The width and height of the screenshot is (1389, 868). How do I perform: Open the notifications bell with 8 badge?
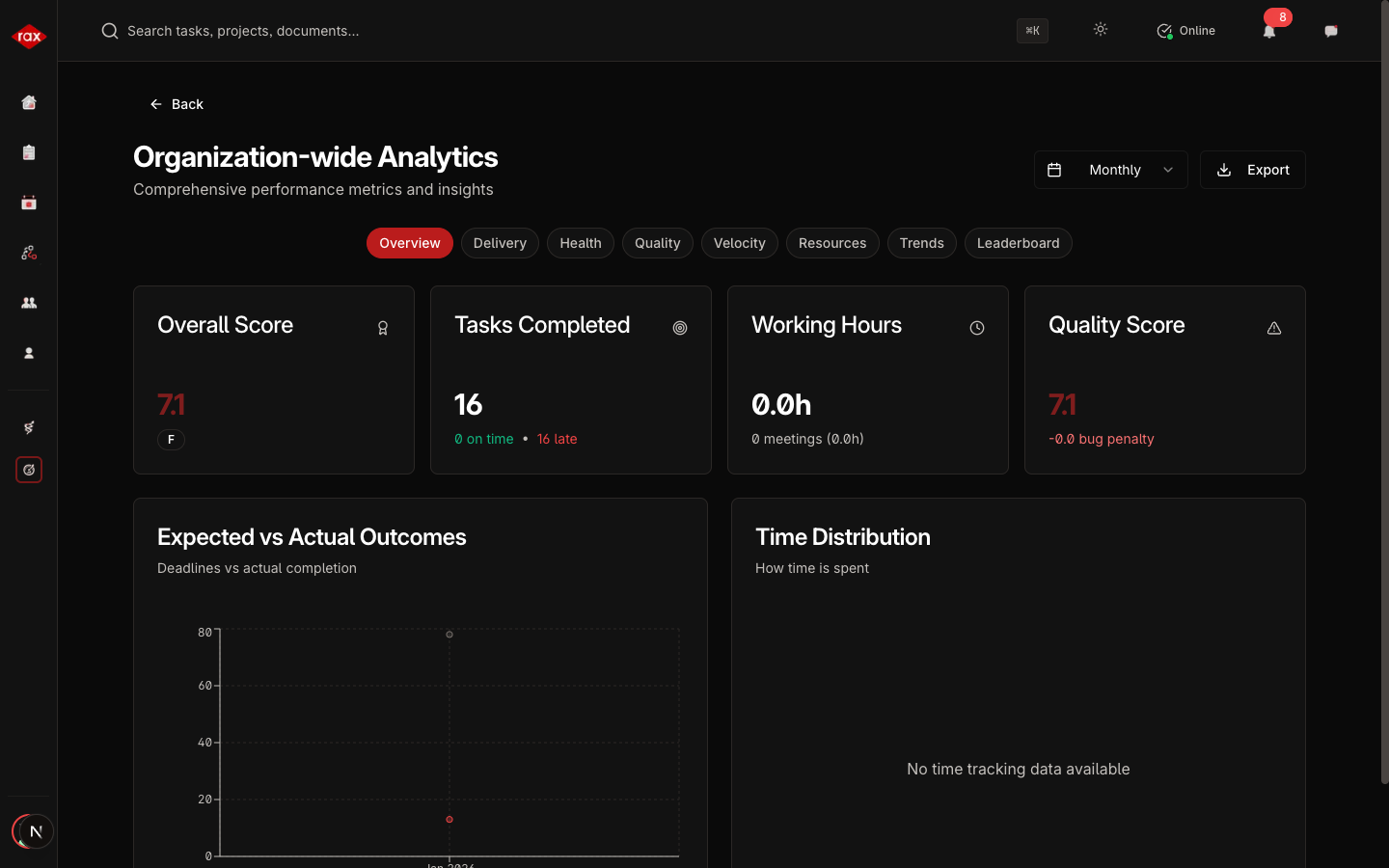click(1269, 31)
